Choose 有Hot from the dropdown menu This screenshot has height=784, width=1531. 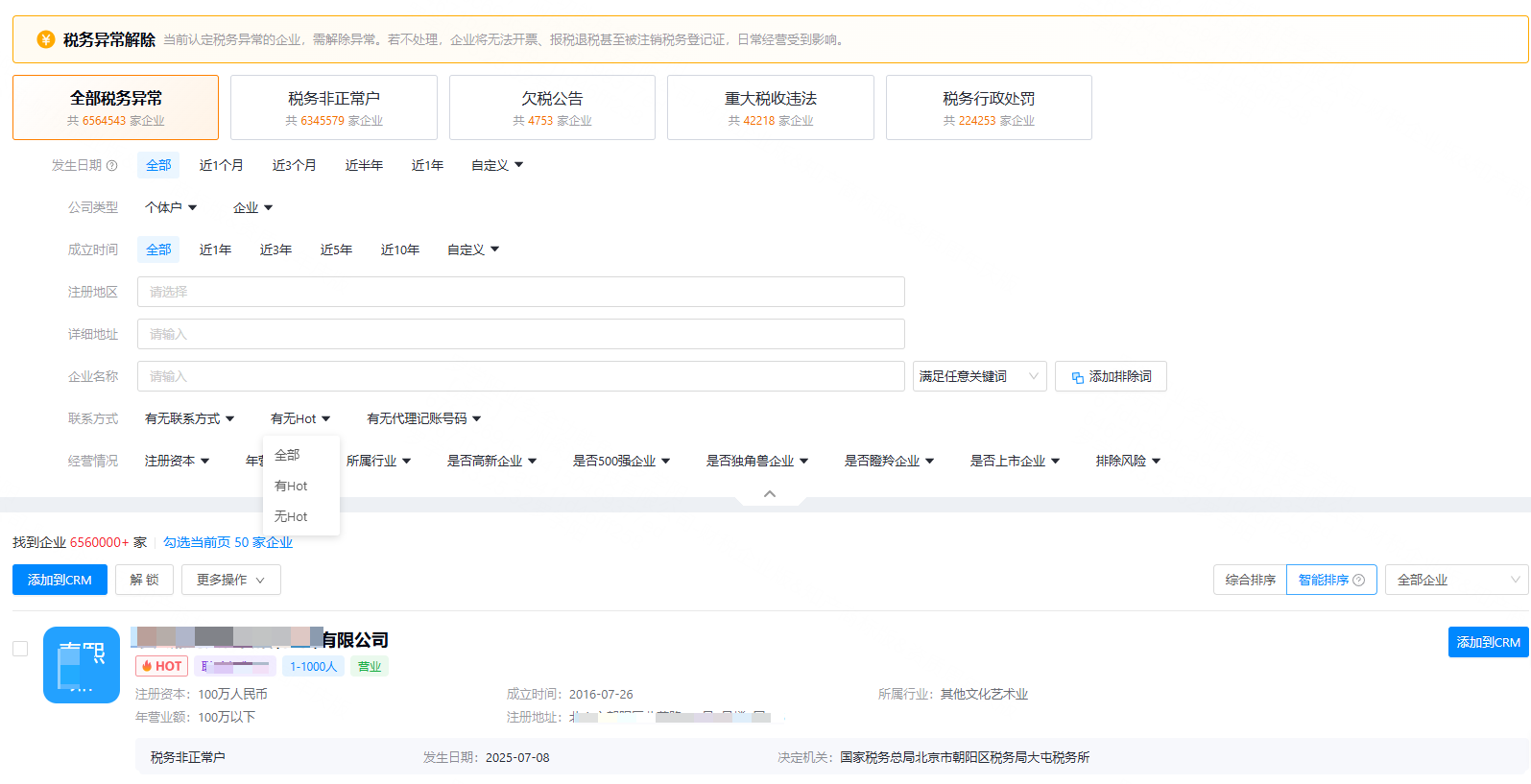point(291,486)
